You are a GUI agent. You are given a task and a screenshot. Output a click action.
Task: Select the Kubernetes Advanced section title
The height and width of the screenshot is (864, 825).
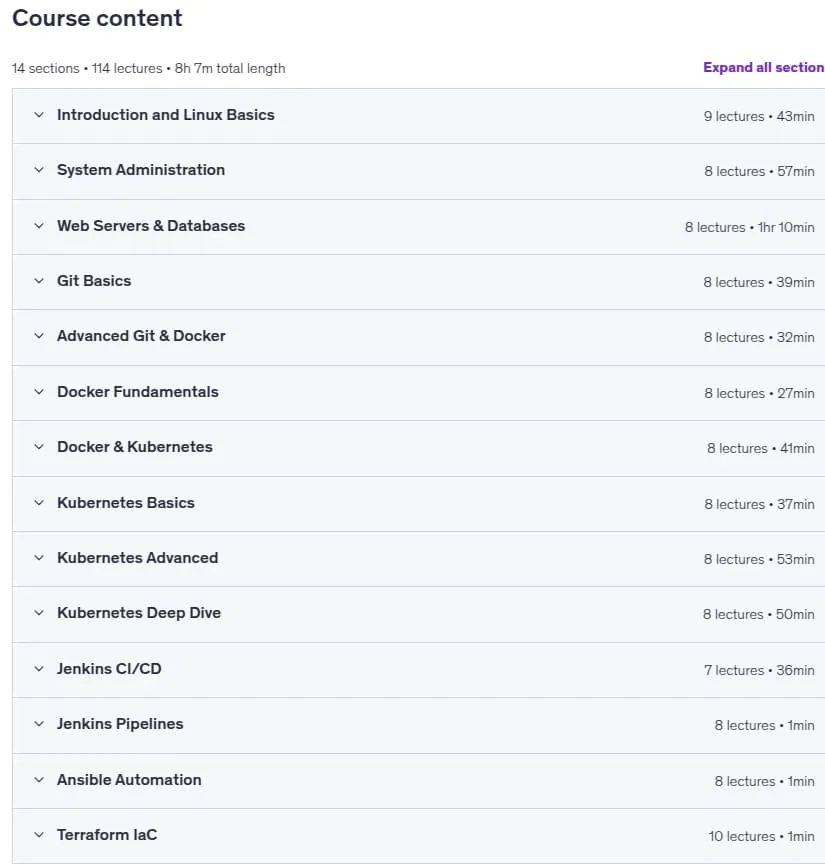coord(138,558)
